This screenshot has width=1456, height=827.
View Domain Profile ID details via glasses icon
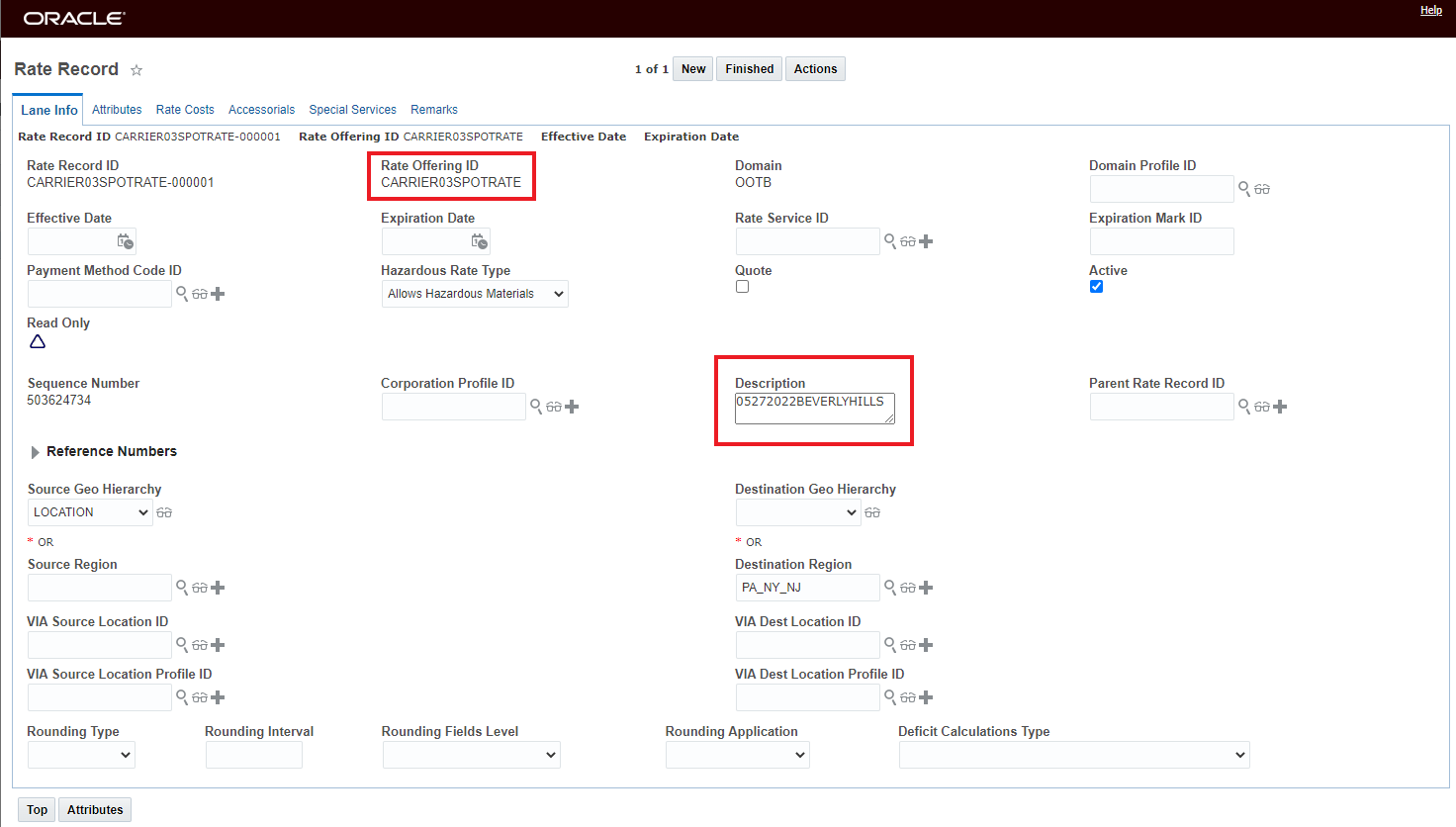(1262, 189)
